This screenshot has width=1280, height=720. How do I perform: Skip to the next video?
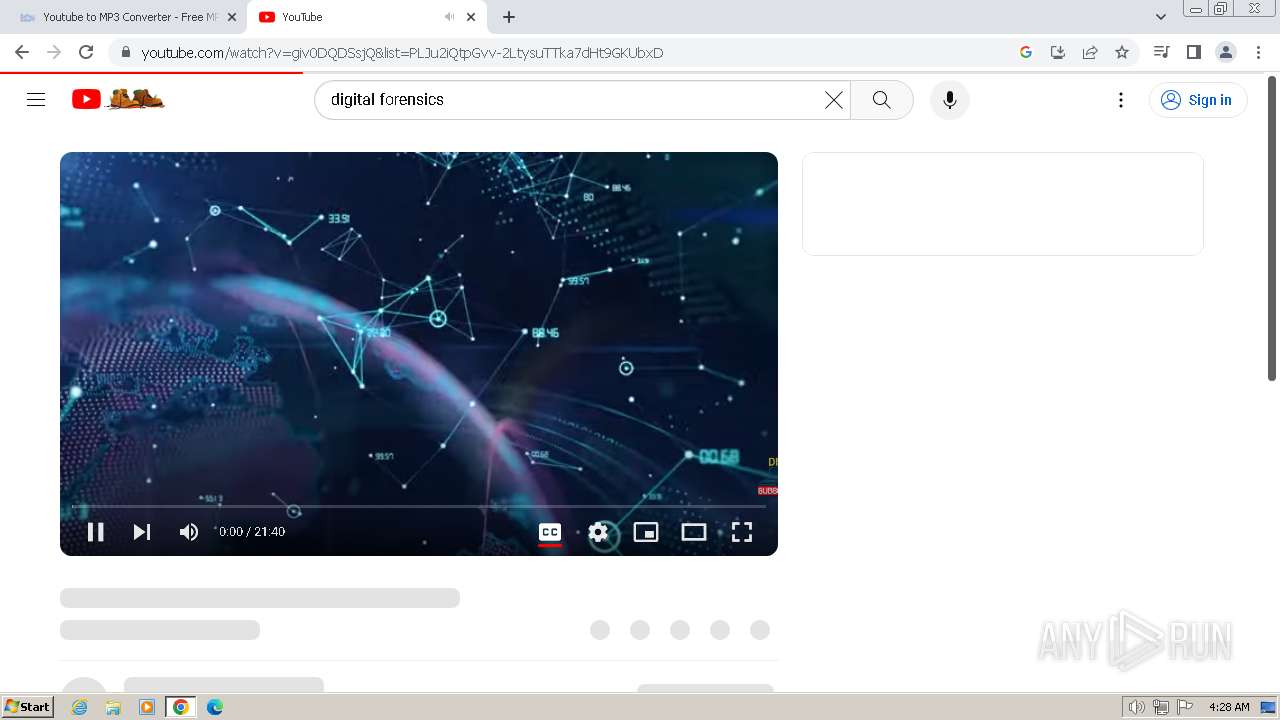coord(142,532)
